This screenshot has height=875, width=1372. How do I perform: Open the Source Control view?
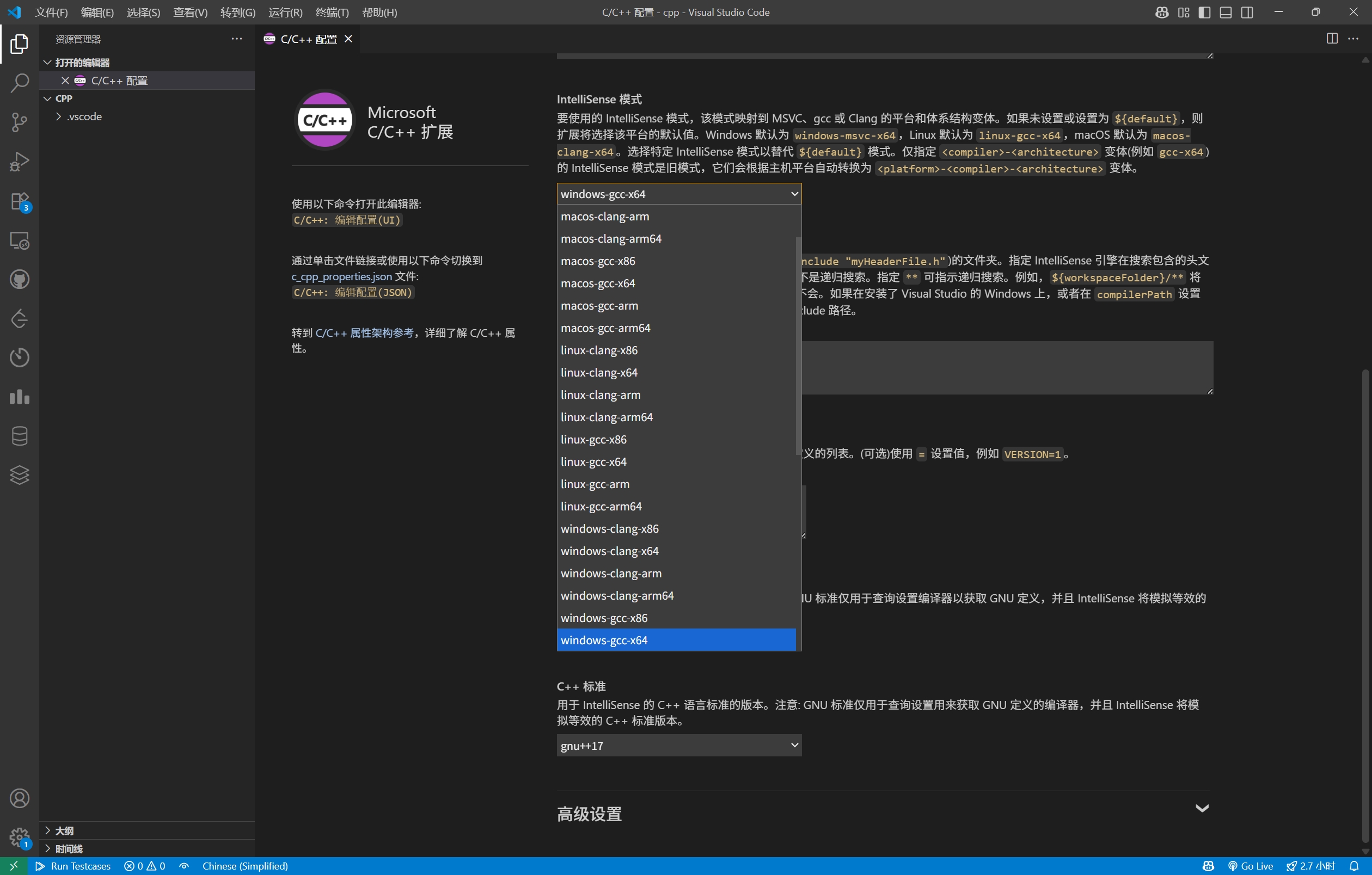20,122
